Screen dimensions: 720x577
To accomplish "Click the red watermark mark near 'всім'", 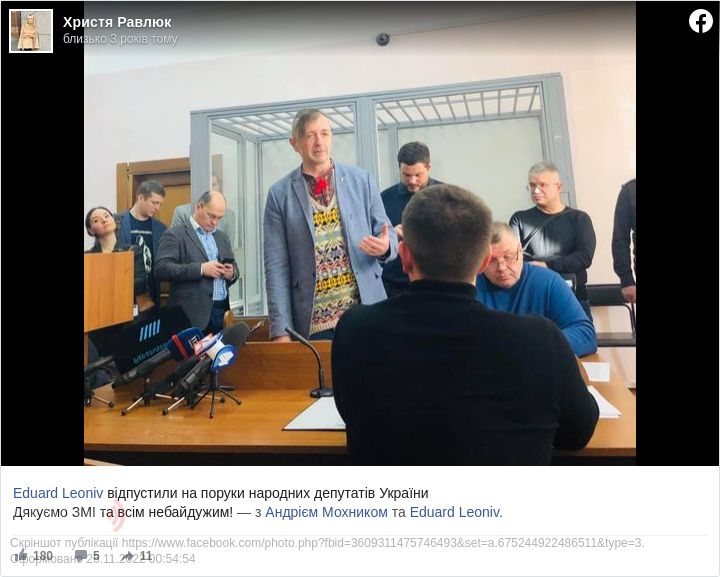I will (x=118, y=516).
